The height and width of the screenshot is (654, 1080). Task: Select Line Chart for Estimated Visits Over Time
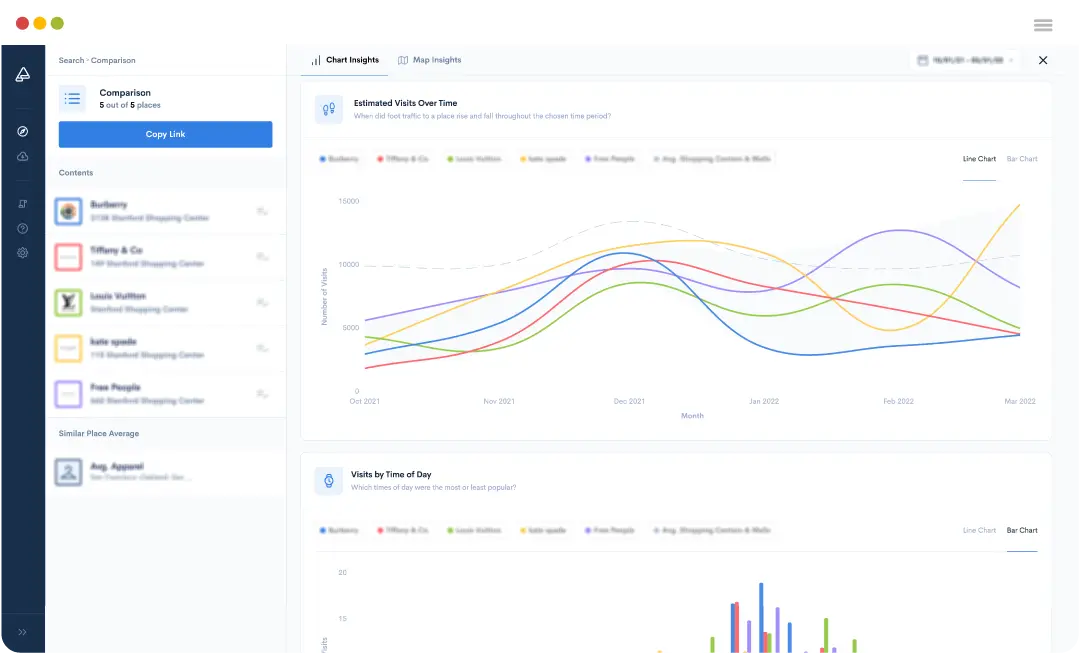click(979, 159)
